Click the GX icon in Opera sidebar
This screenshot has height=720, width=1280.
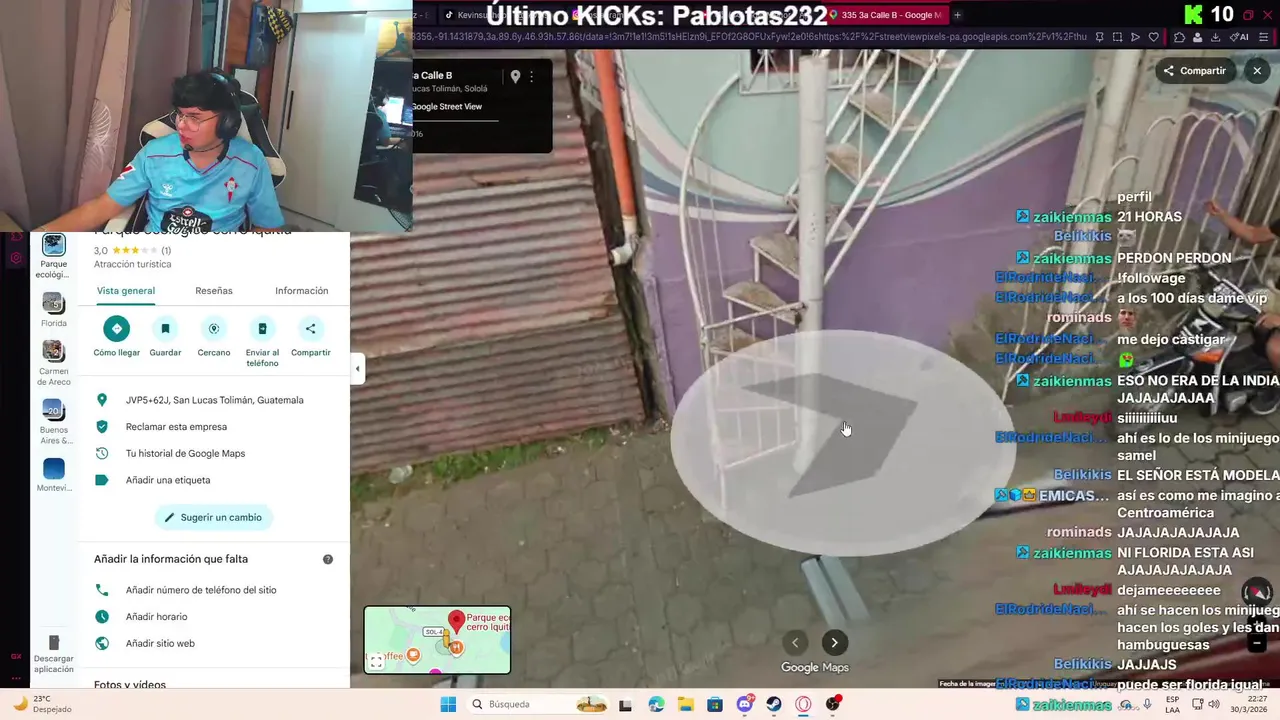click(x=16, y=656)
